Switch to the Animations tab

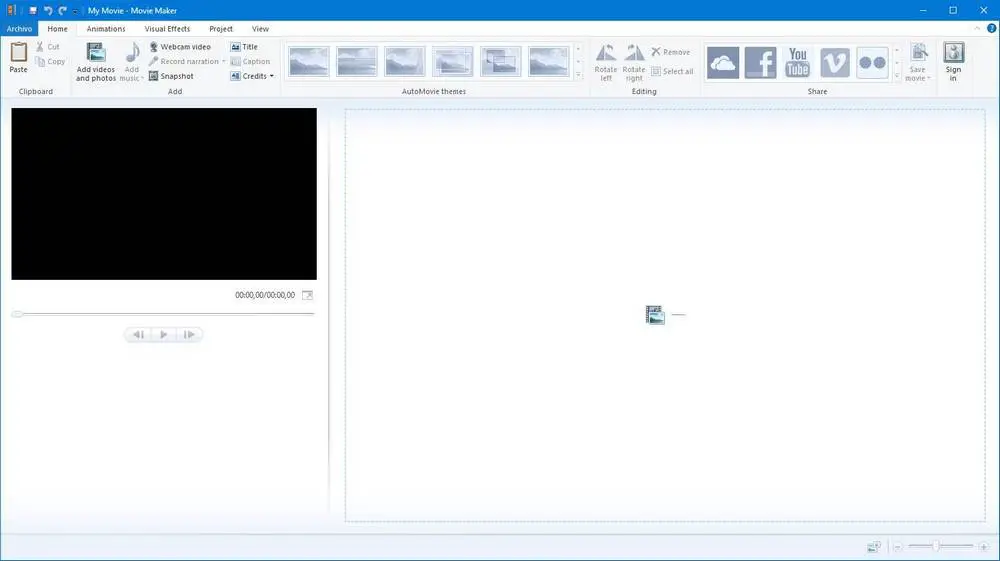(106, 29)
